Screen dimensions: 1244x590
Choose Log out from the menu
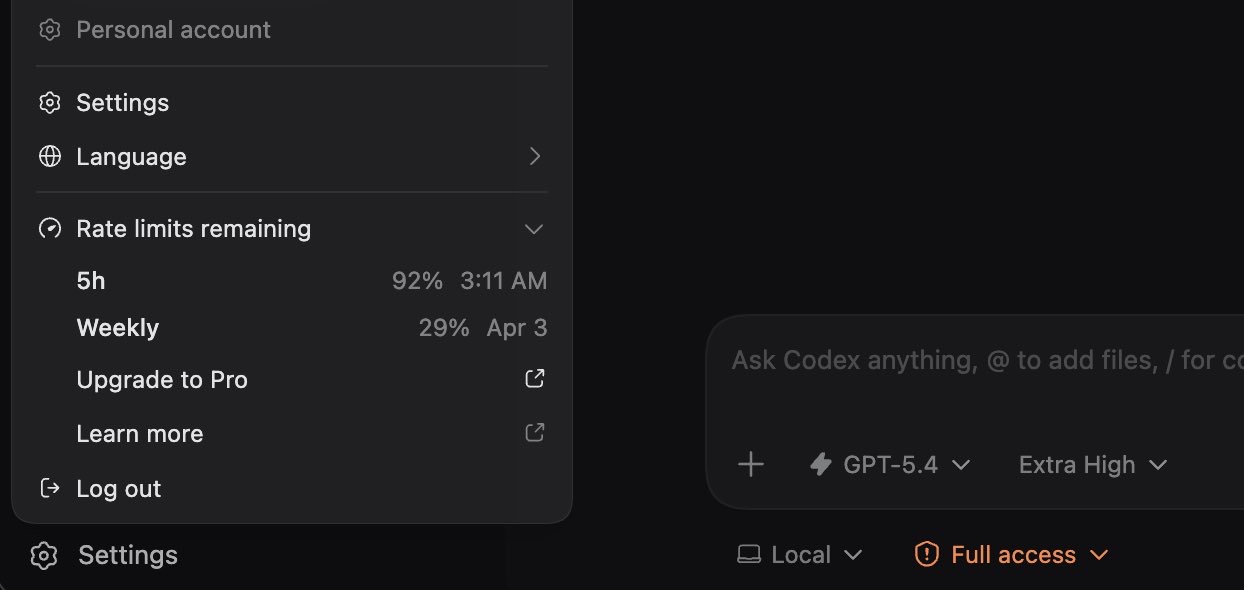point(118,488)
